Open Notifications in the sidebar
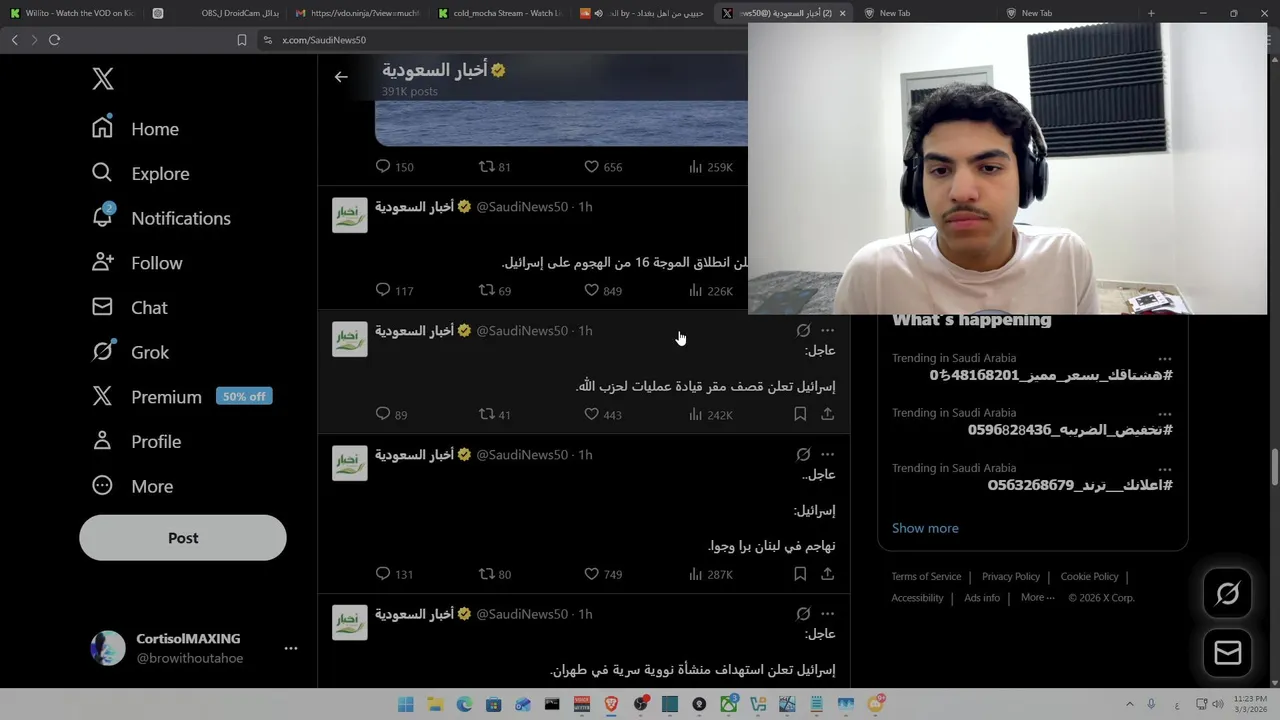The image size is (1280, 720). [x=161, y=218]
